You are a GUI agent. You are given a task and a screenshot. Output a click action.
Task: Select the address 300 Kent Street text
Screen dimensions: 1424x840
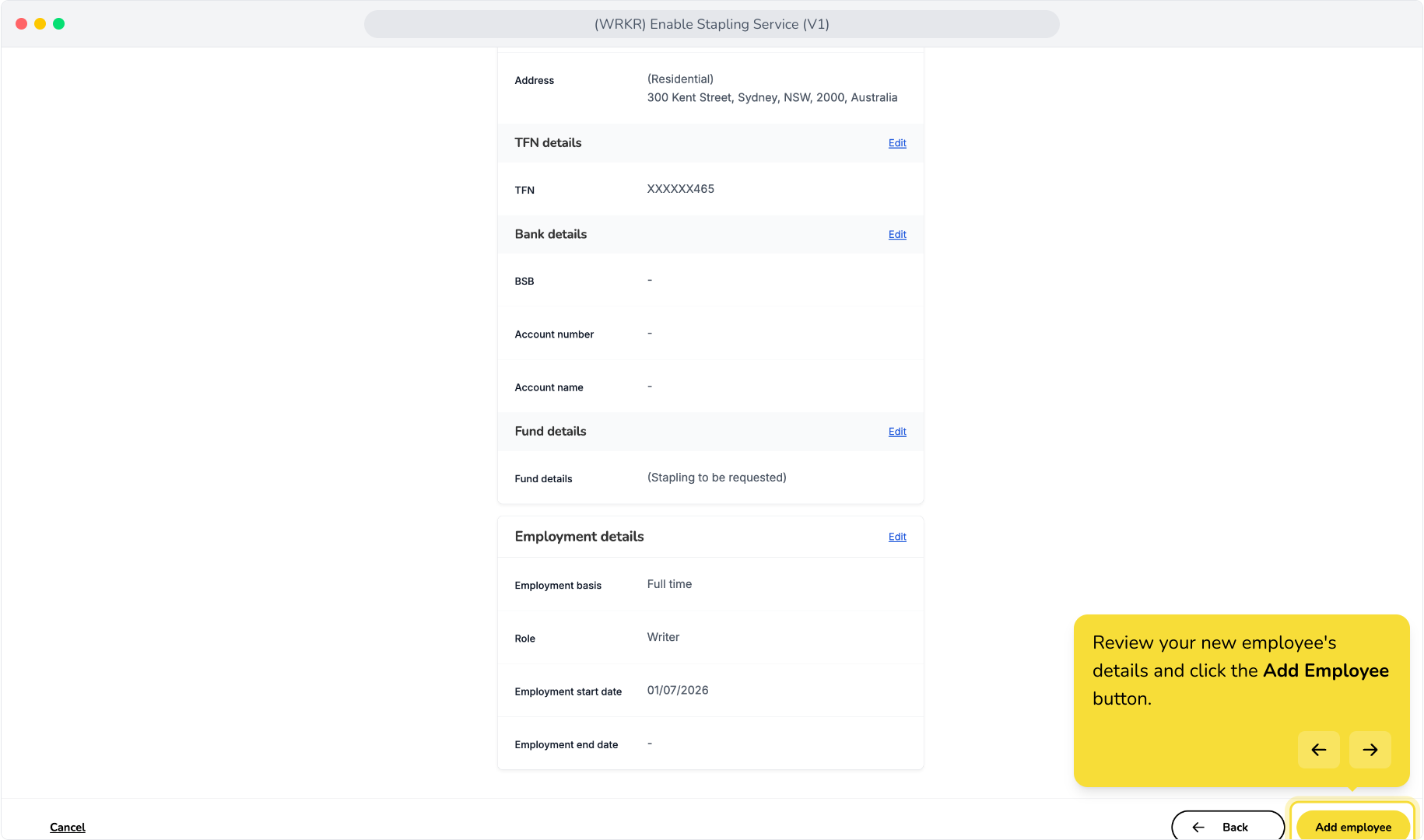click(x=772, y=97)
